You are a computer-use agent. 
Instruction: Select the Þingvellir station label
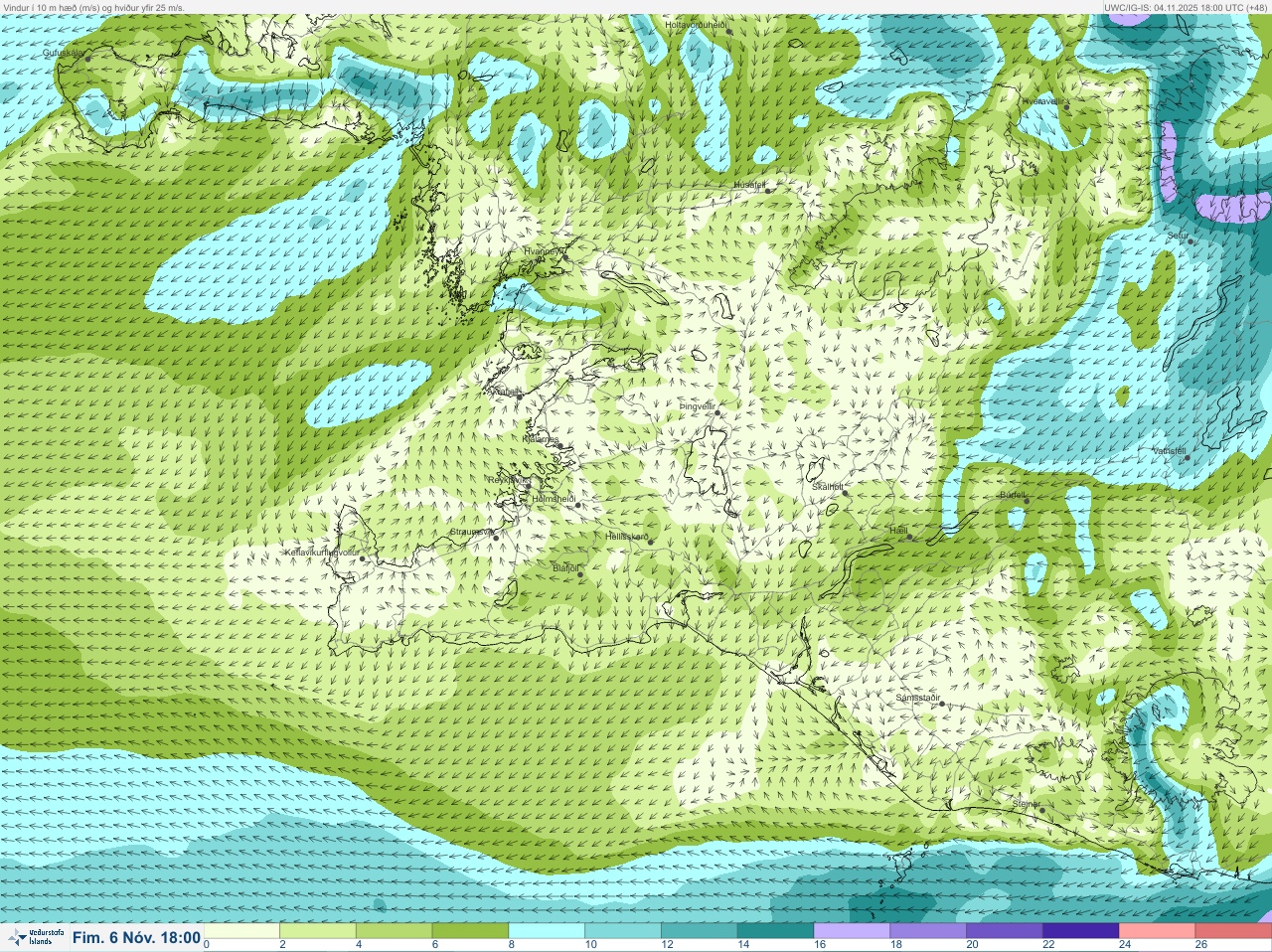pos(697,406)
